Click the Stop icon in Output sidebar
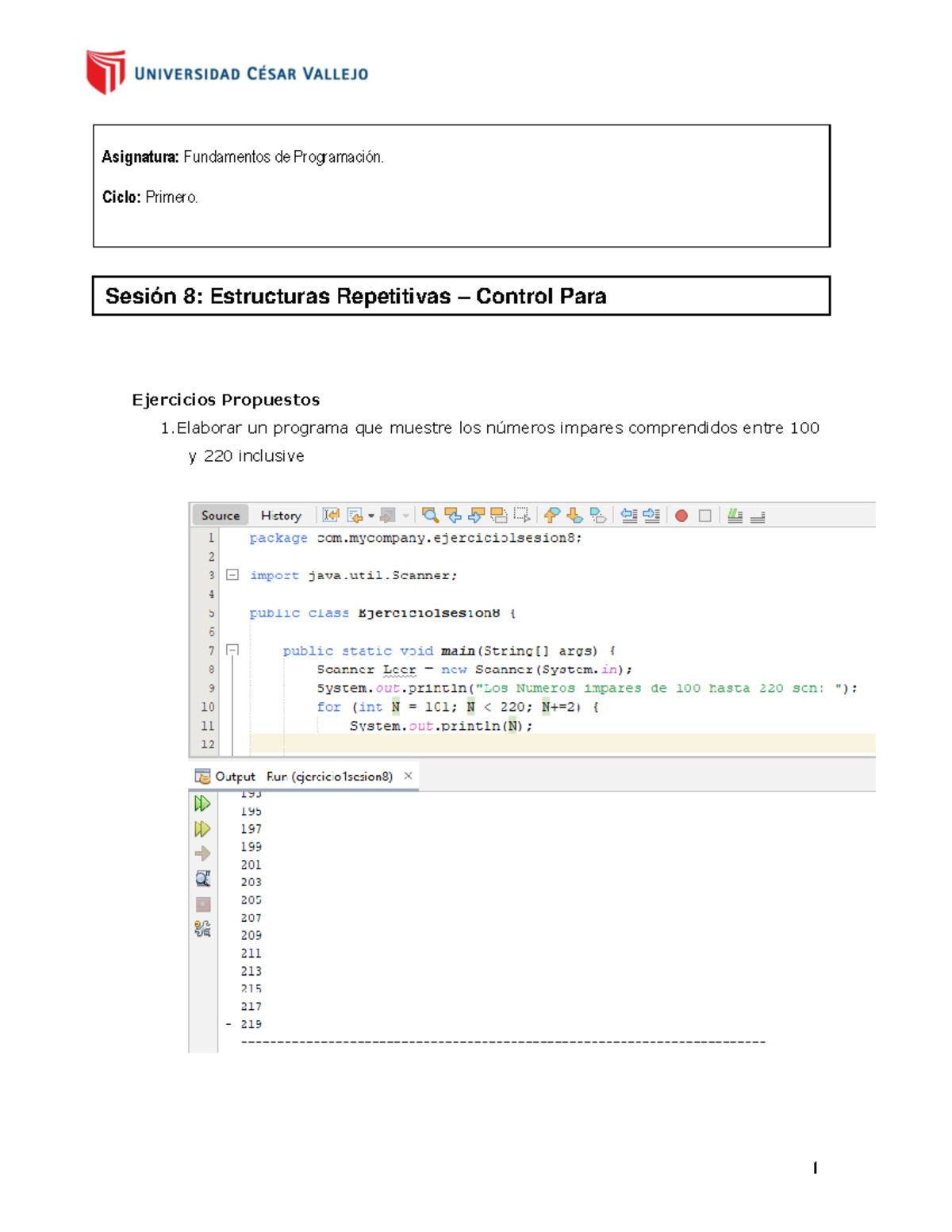 tap(203, 904)
